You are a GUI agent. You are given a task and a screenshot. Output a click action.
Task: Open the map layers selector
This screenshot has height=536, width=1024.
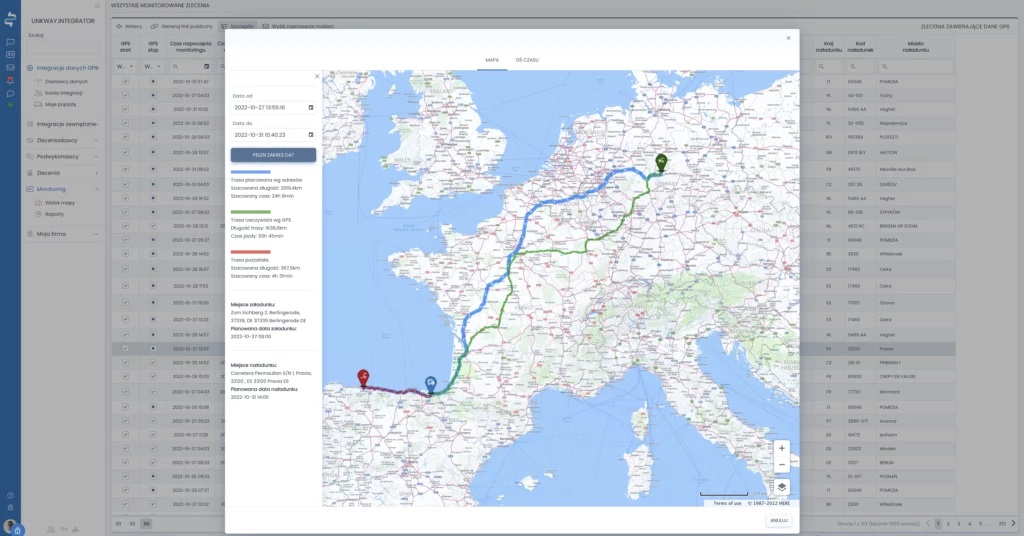[x=782, y=487]
